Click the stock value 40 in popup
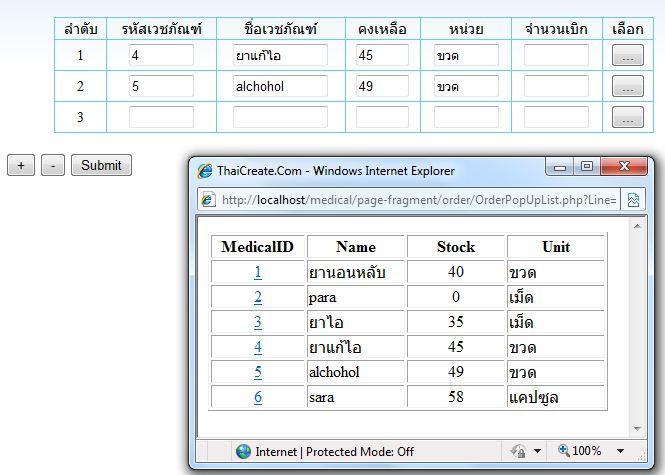 tap(456, 272)
